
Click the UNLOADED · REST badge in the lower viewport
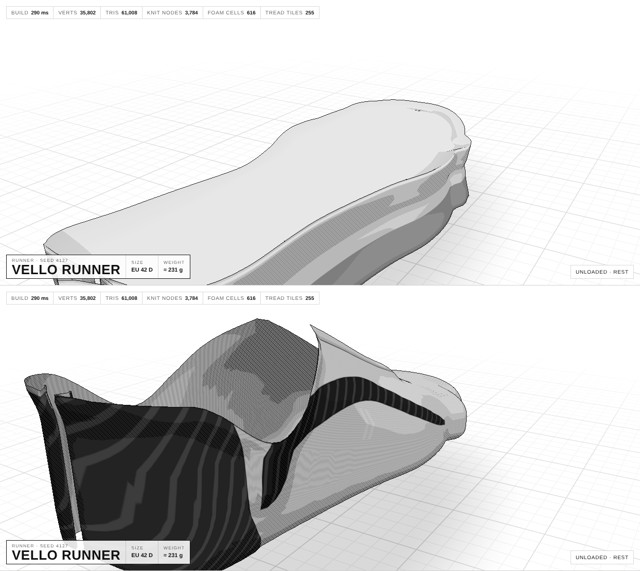click(x=602, y=557)
